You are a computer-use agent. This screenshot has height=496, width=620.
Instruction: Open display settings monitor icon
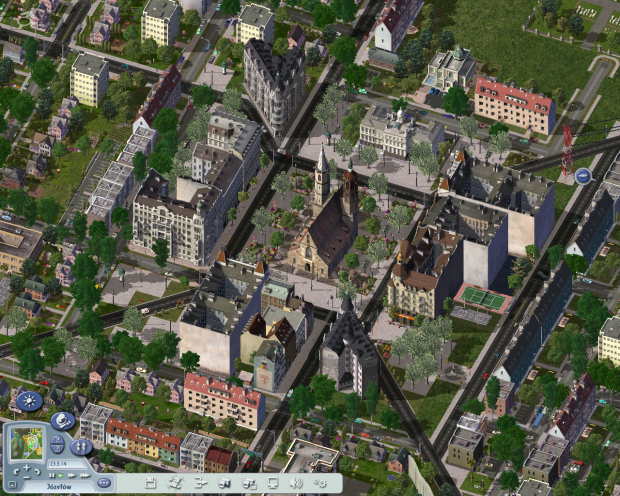tap(273, 483)
